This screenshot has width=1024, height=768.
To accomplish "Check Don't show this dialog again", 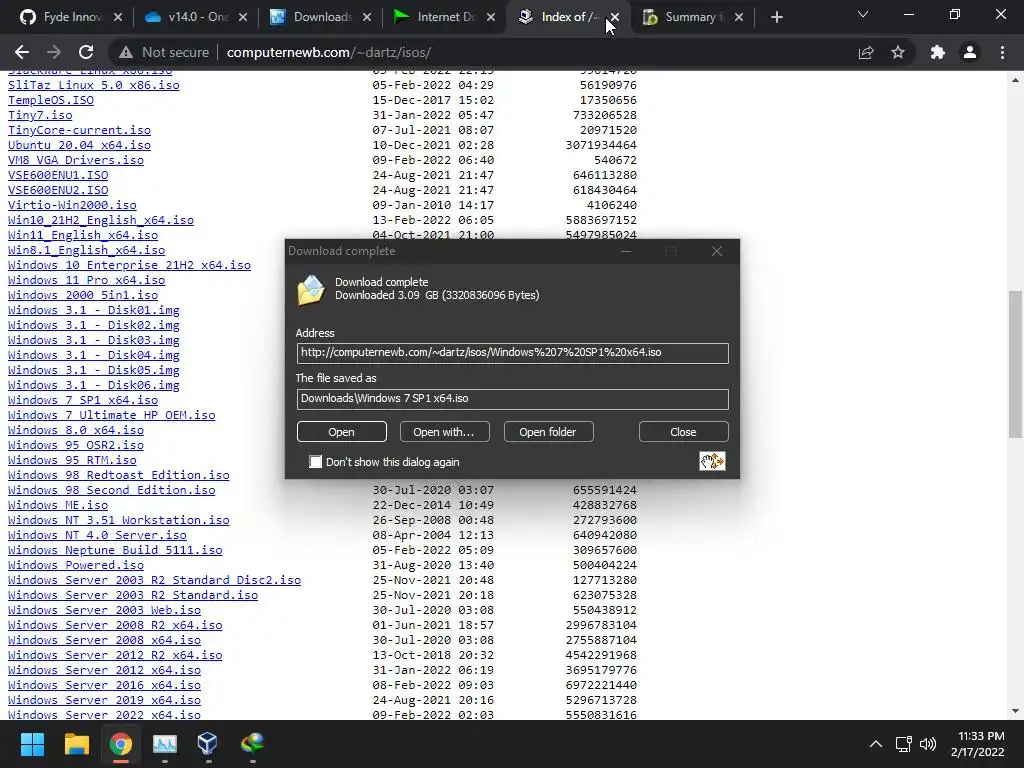I will [315, 462].
